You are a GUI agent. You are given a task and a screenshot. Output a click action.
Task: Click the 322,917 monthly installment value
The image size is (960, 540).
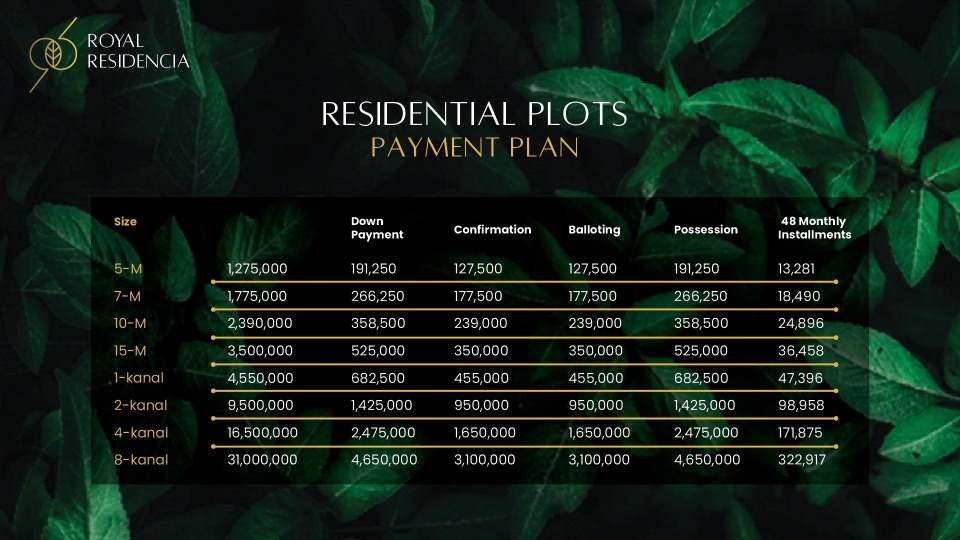click(x=802, y=460)
